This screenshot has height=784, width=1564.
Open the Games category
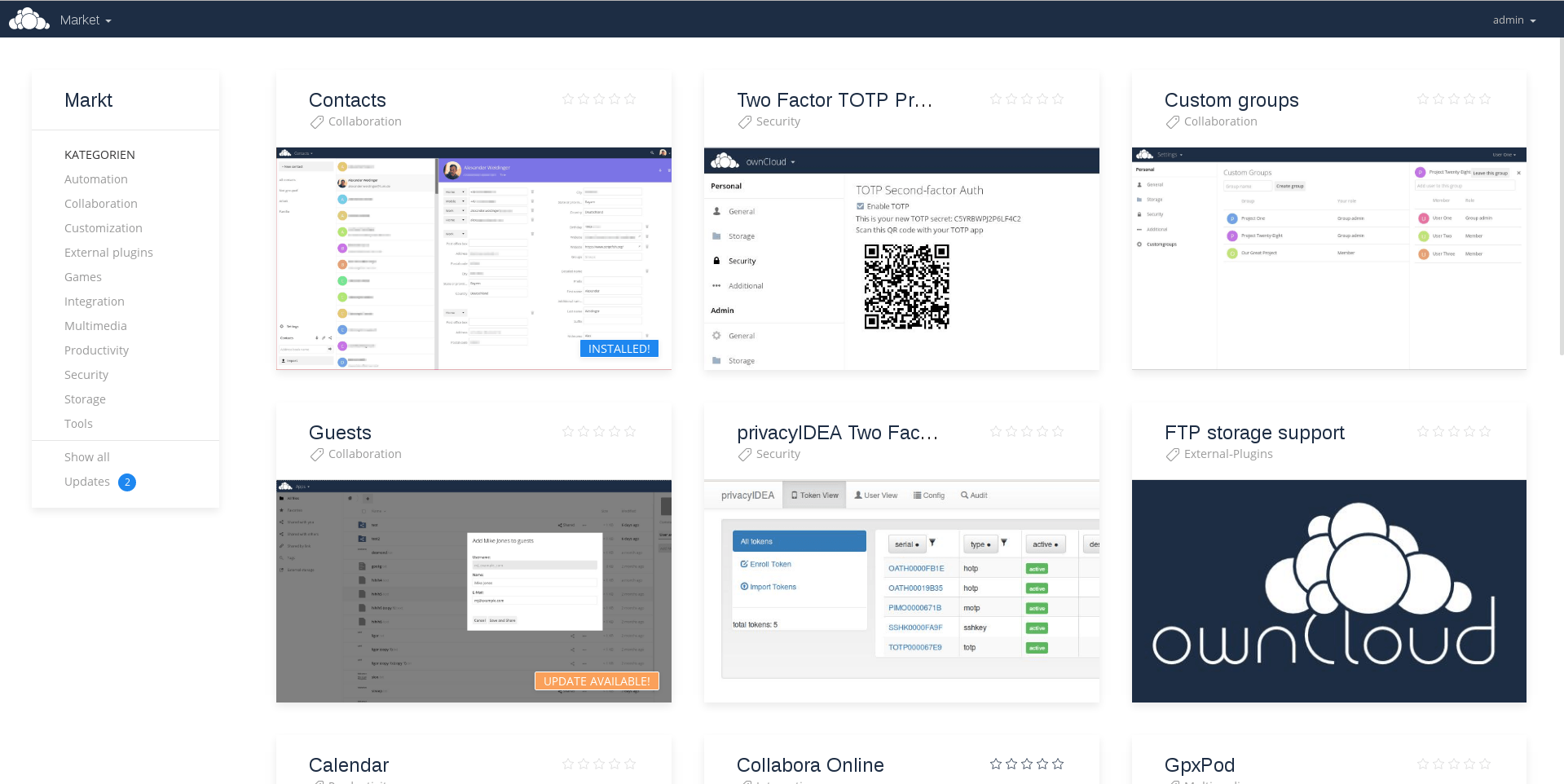pos(83,277)
